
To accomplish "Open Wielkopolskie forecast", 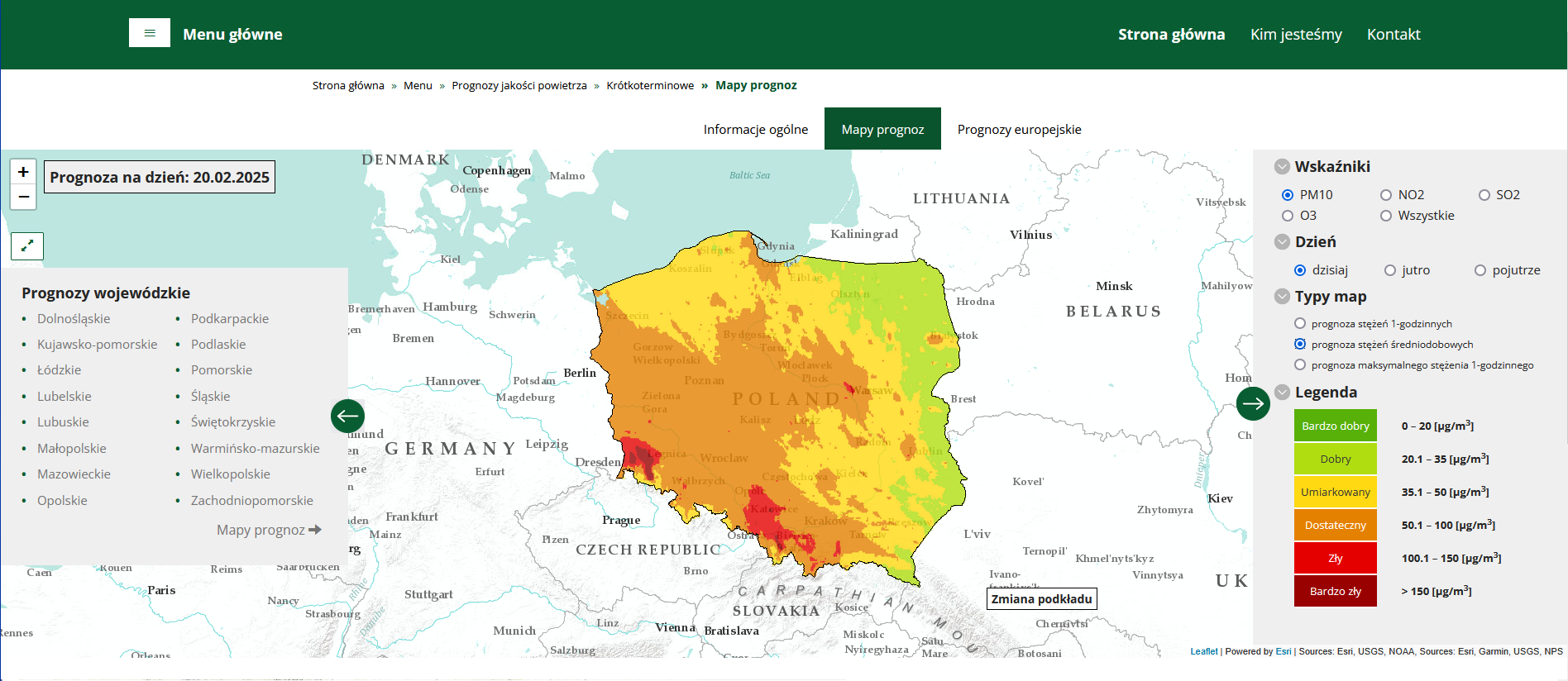I will pyautogui.click(x=231, y=474).
